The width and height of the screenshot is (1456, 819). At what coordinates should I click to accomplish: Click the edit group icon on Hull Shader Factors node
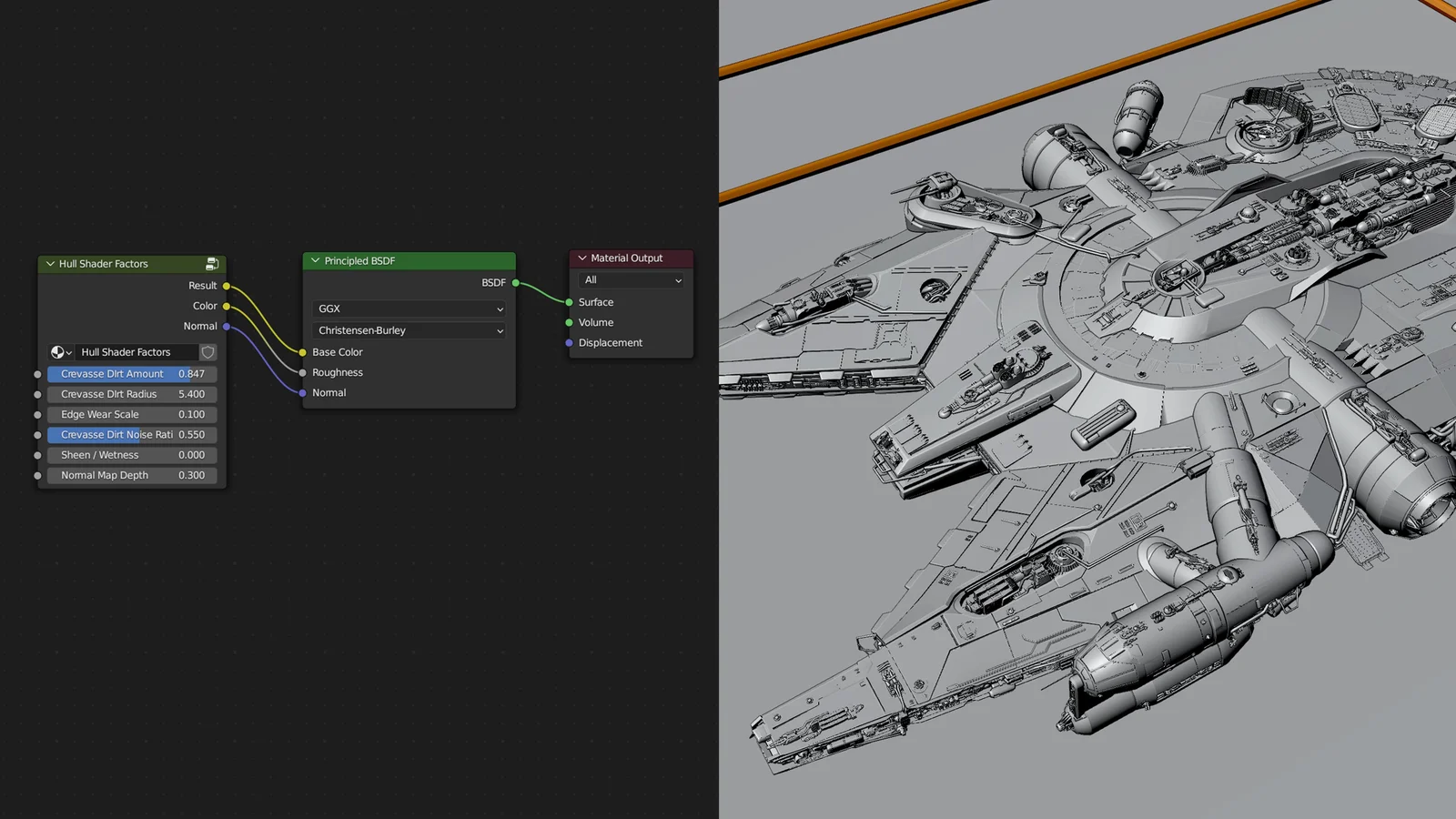click(213, 264)
